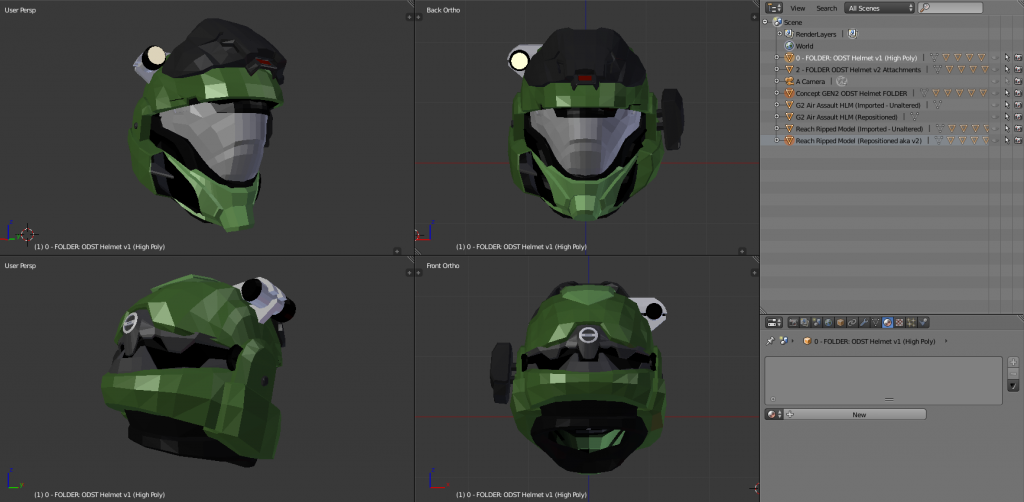Screen dimensions: 1024x502
Task: Open the World properties tab
Action: 828,322
